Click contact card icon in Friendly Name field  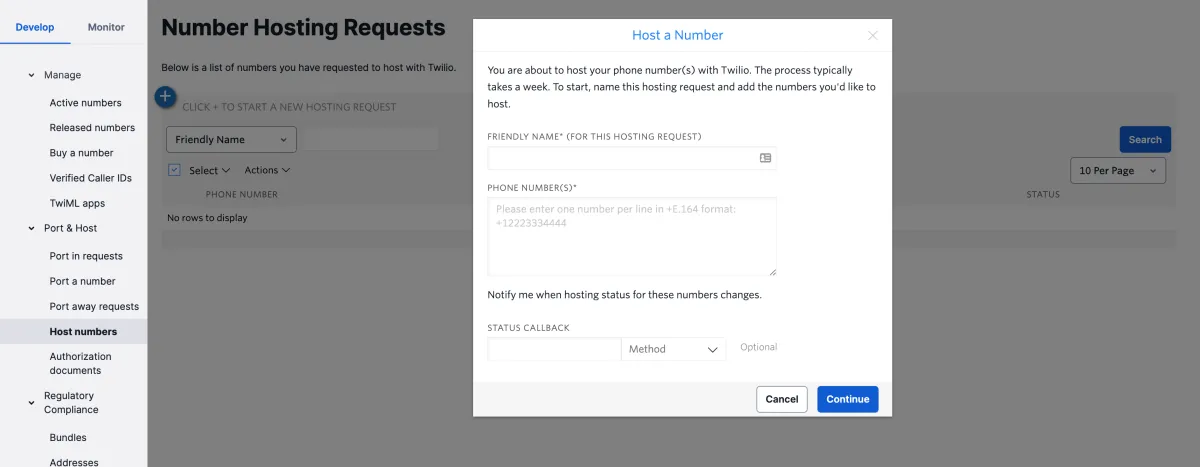(x=765, y=158)
